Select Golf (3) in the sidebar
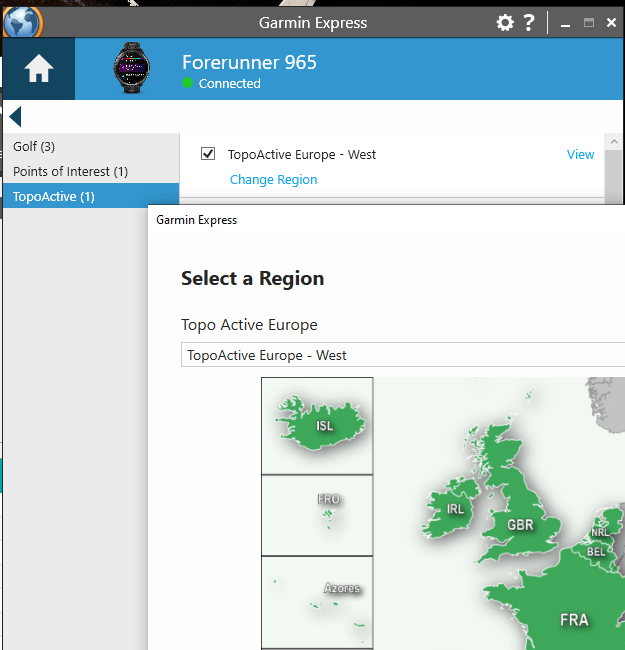This screenshot has width=625, height=650. click(x=91, y=146)
